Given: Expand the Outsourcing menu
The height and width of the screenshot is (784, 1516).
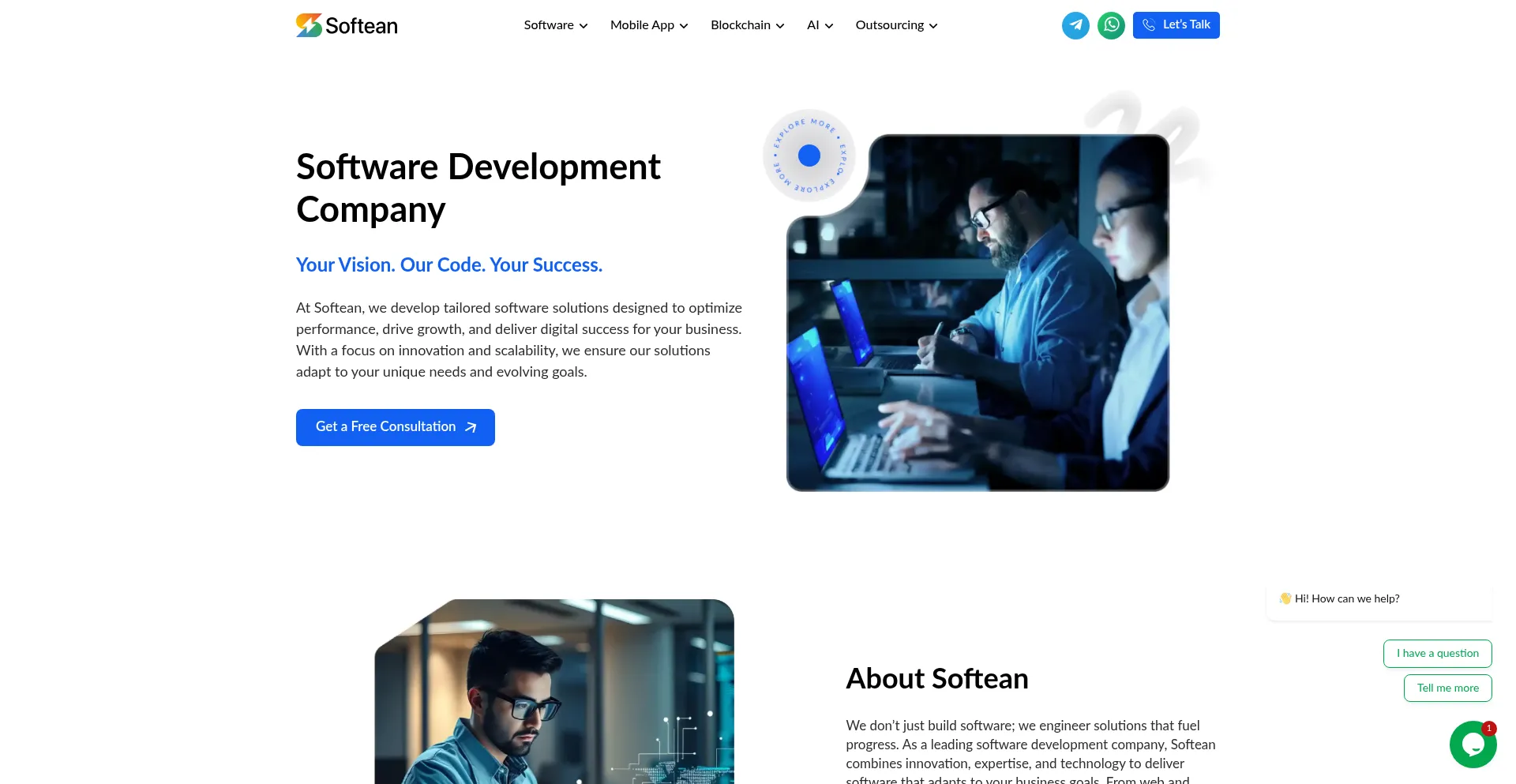Looking at the screenshot, I should (x=896, y=25).
